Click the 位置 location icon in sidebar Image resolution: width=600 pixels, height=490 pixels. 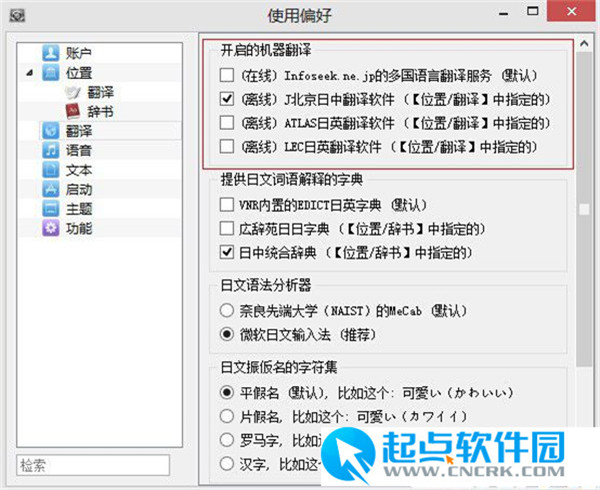(x=51, y=72)
